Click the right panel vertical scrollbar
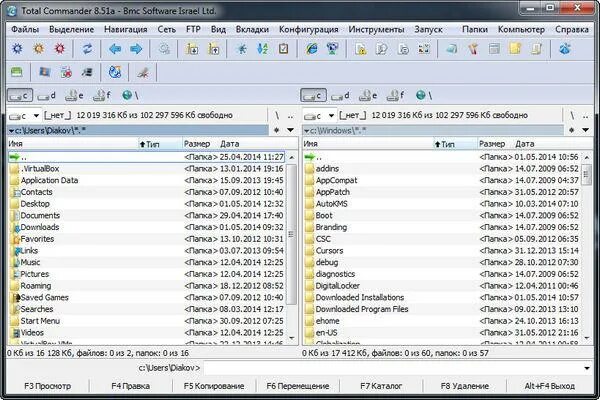This screenshot has width=600, height=400. coord(587,247)
